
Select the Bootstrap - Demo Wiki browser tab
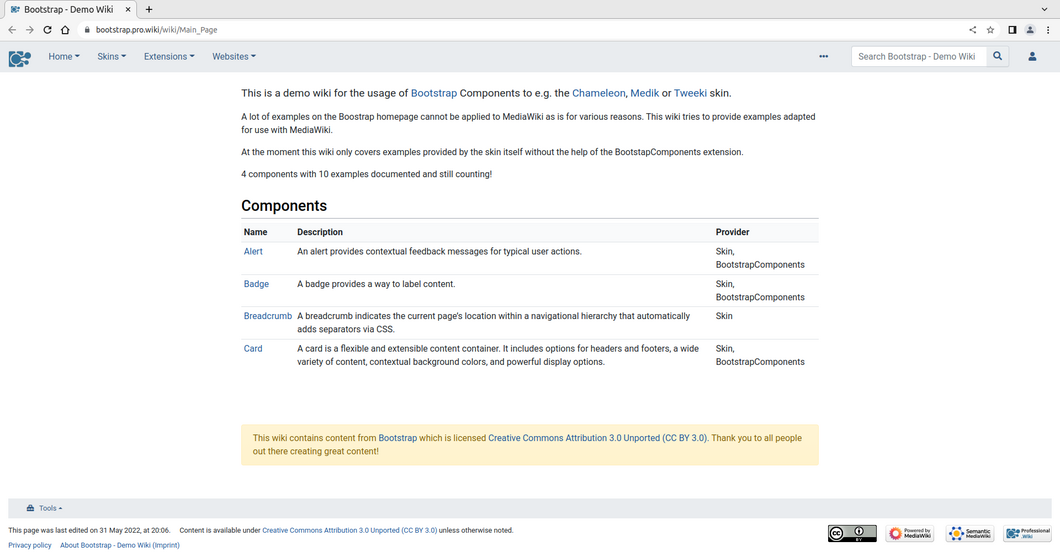[68, 9]
